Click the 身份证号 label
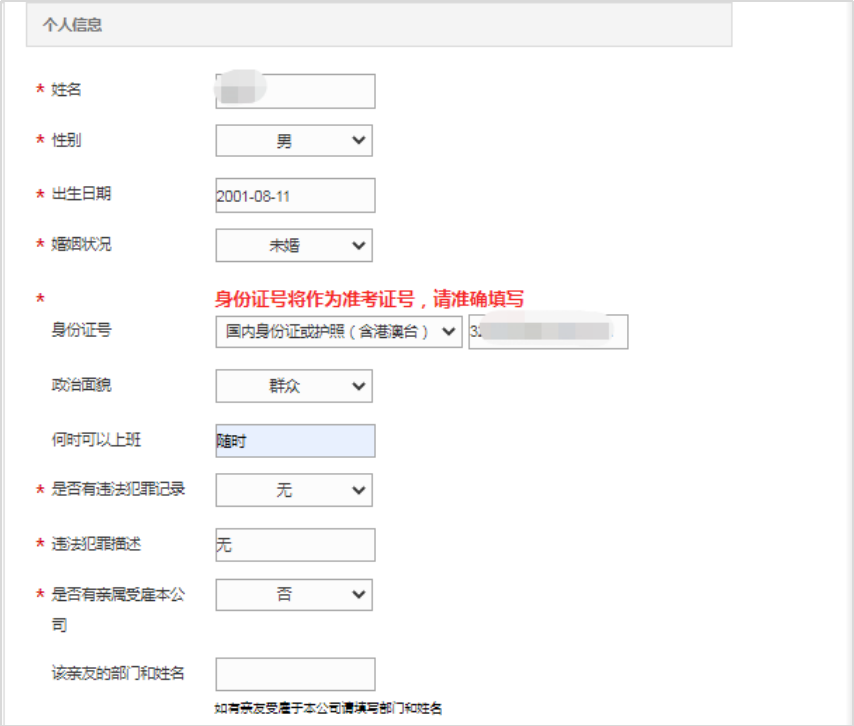The height and width of the screenshot is (726, 854). (x=81, y=330)
